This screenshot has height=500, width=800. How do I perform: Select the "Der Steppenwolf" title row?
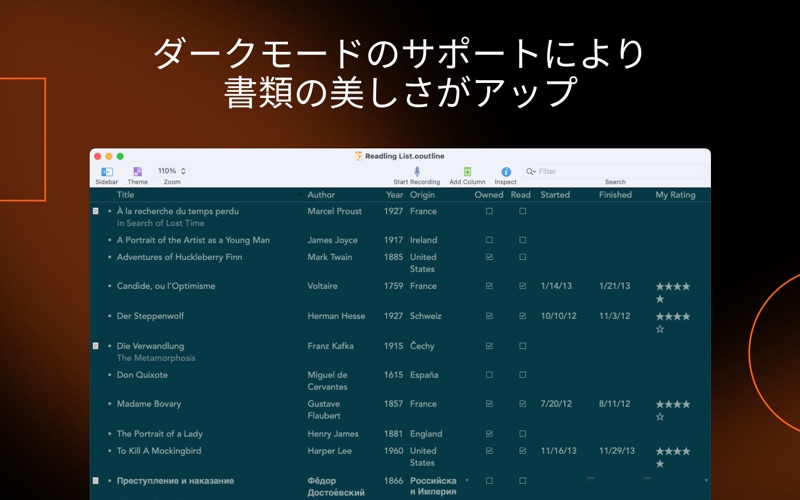(150, 316)
